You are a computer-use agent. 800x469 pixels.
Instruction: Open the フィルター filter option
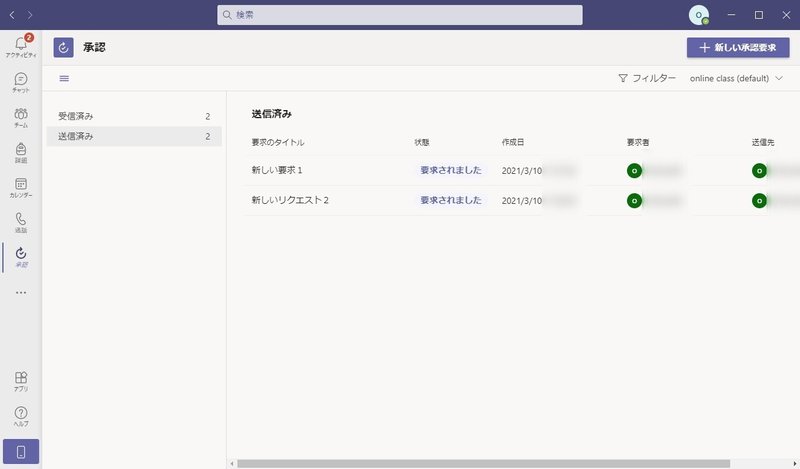click(x=647, y=78)
